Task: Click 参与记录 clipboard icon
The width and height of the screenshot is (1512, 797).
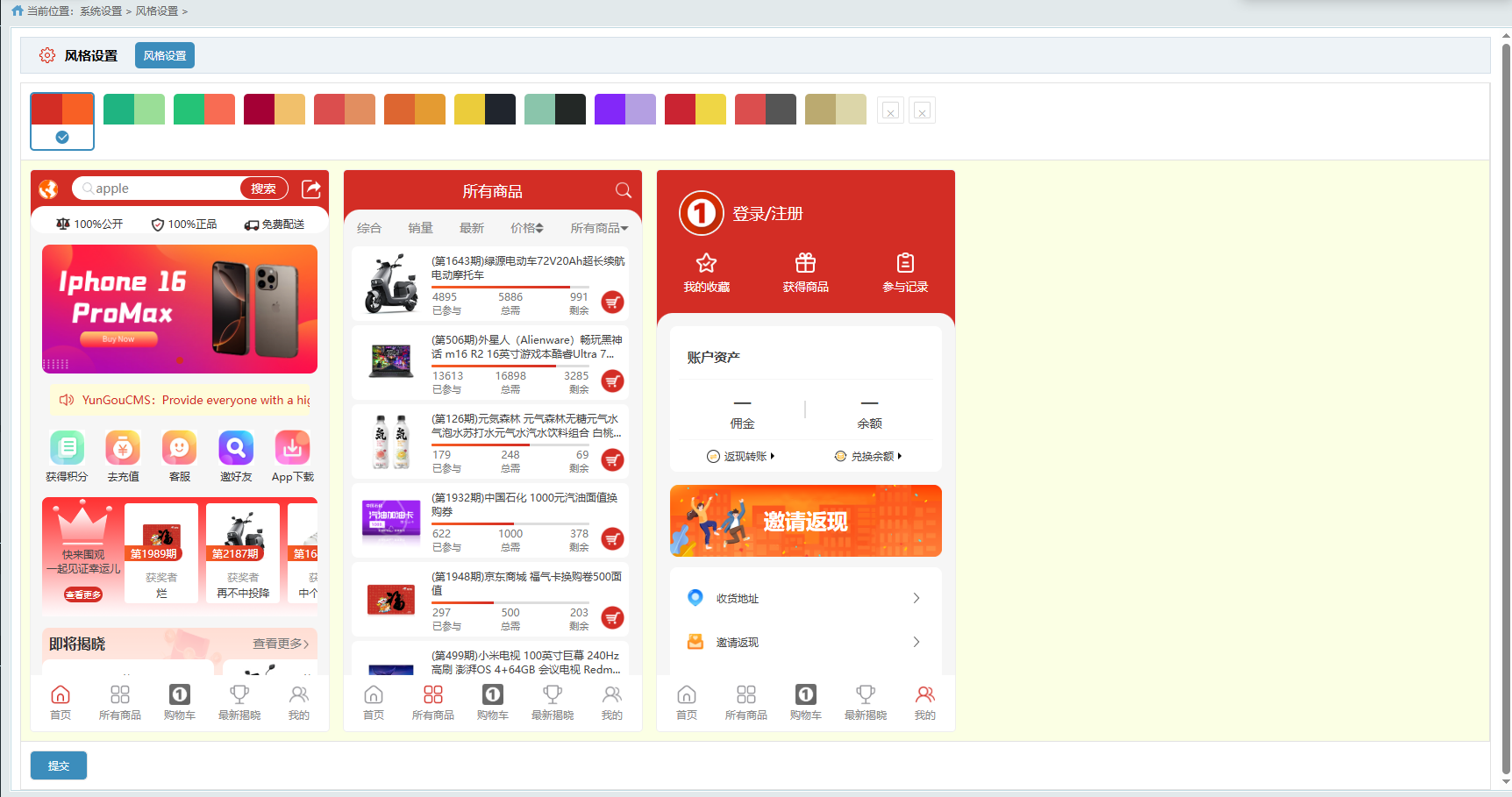Action: pos(905,263)
